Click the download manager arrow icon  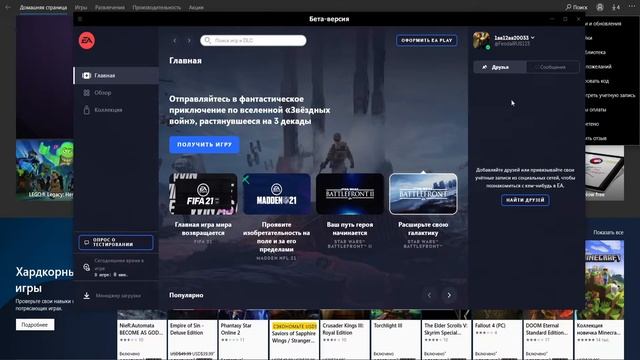(x=87, y=295)
